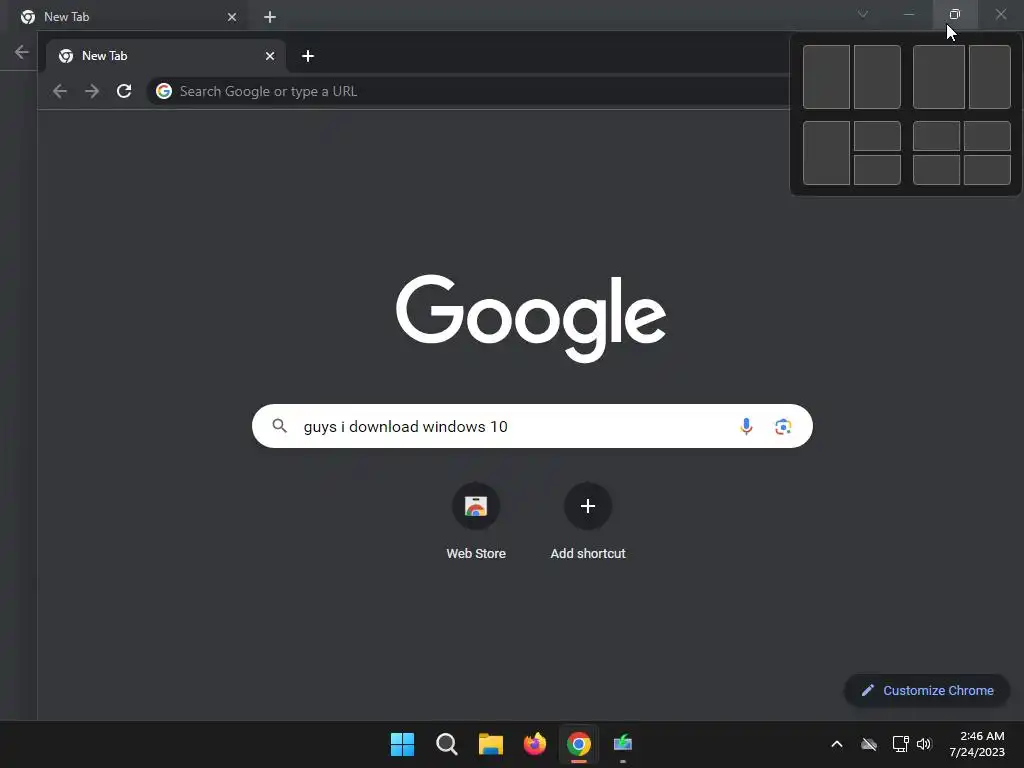This screenshot has width=1024, height=768.
Task: Open File Explorer from taskbar
Action: [x=490, y=744]
